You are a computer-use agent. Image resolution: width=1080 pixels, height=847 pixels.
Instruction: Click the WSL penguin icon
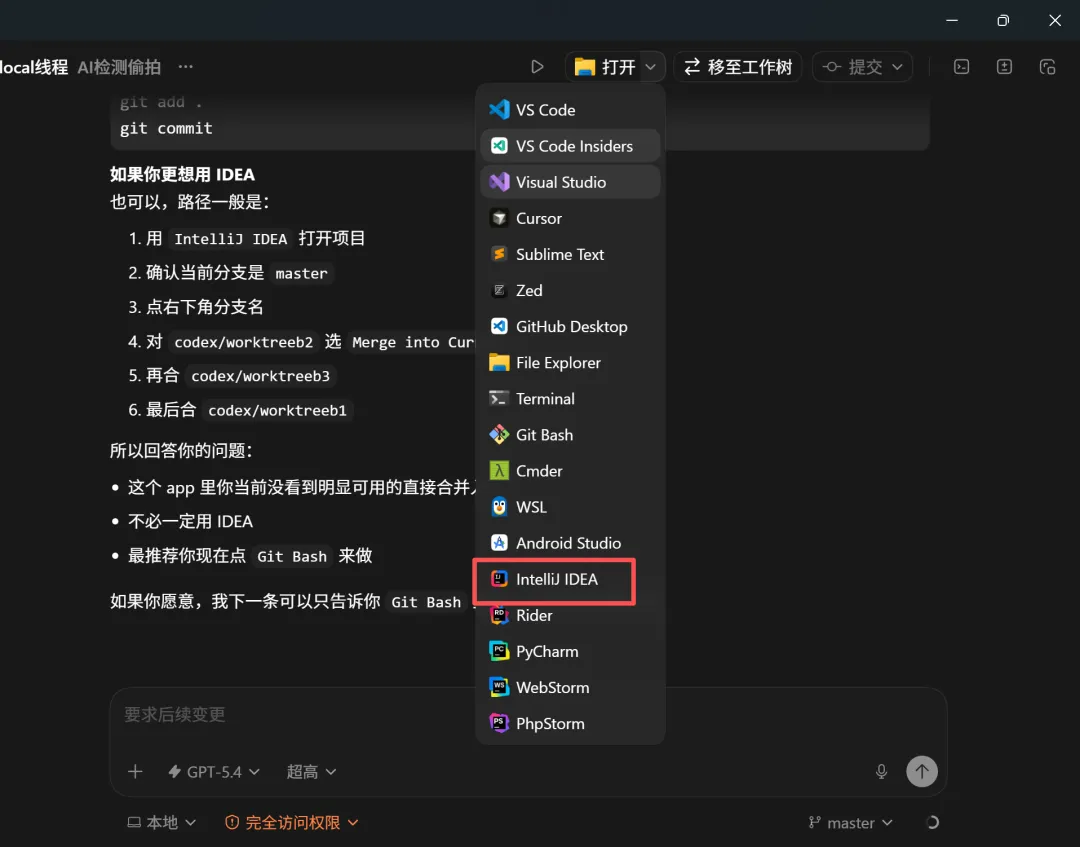coord(499,507)
